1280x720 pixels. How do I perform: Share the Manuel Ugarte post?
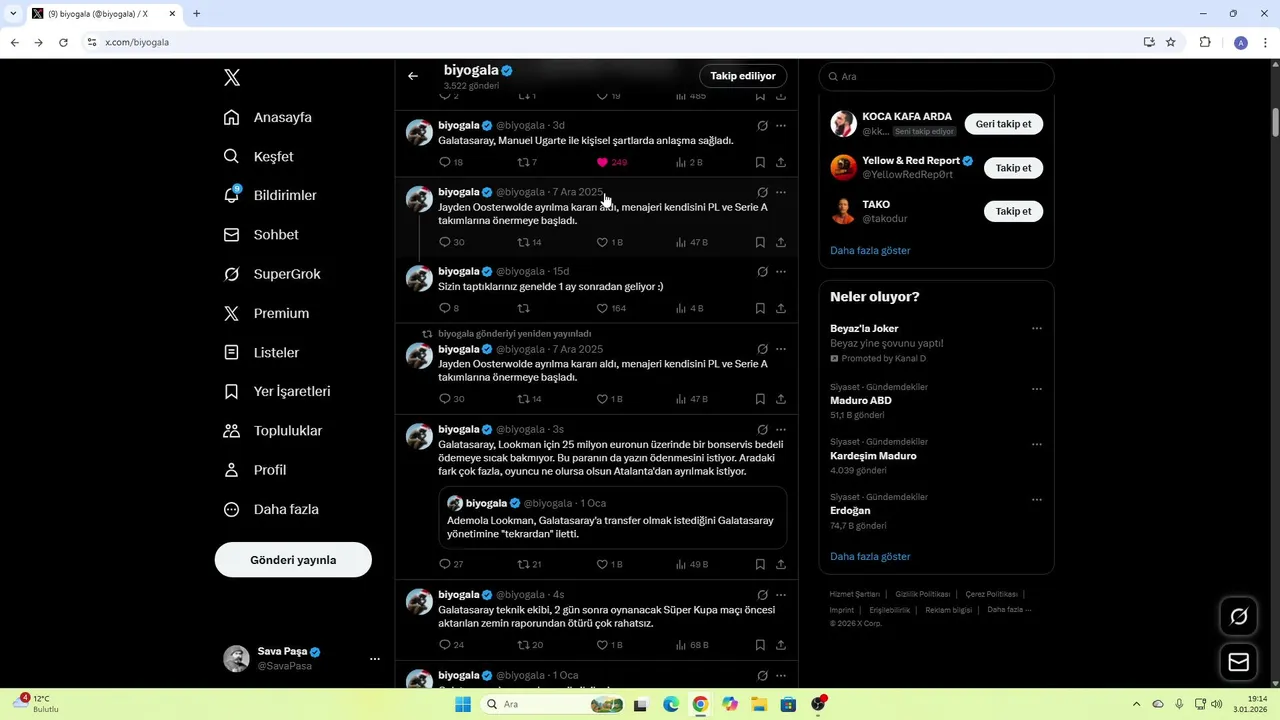(781, 162)
